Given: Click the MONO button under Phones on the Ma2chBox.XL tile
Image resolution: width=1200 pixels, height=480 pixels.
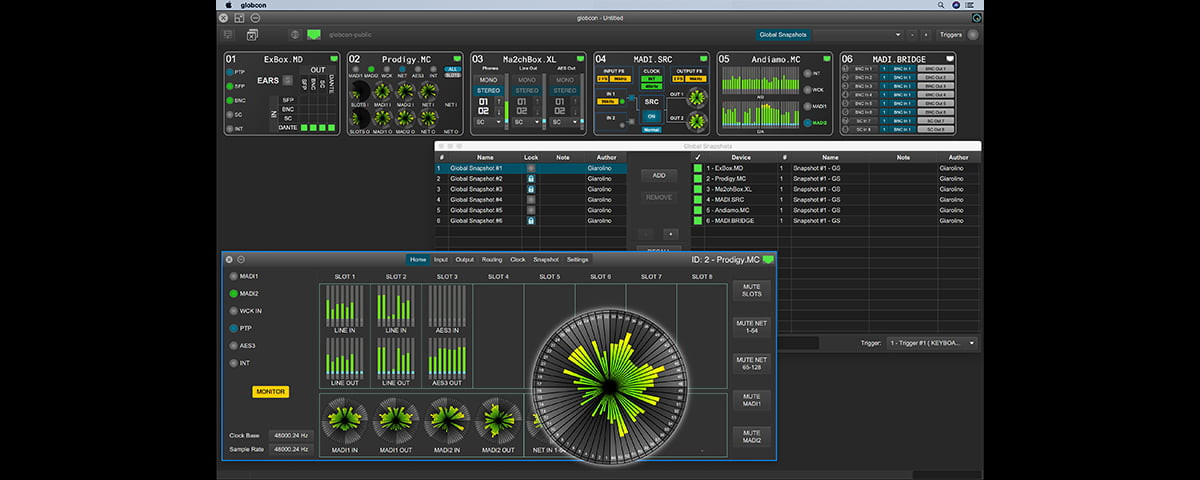Looking at the screenshot, I should (x=488, y=79).
